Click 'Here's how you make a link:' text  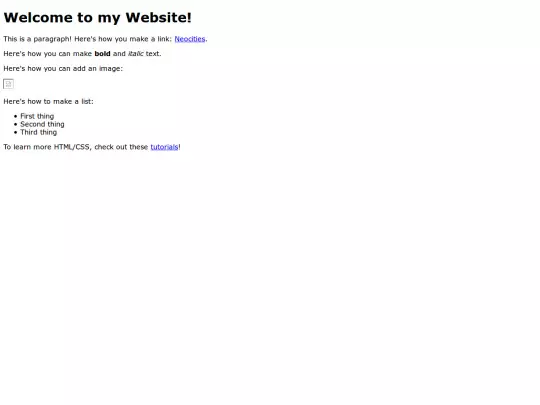coord(123,39)
